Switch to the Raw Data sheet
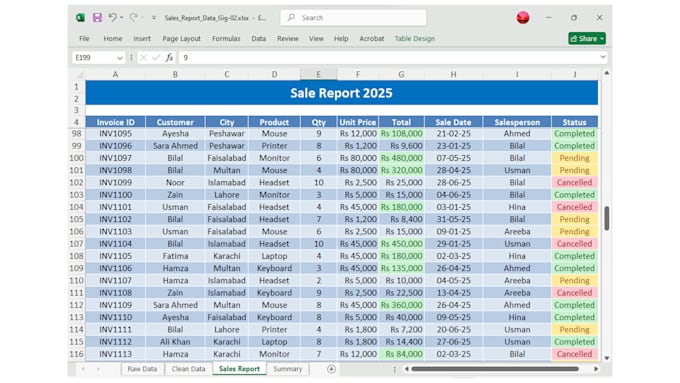Viewport: 680px width, 383px height. coord(142,369)
